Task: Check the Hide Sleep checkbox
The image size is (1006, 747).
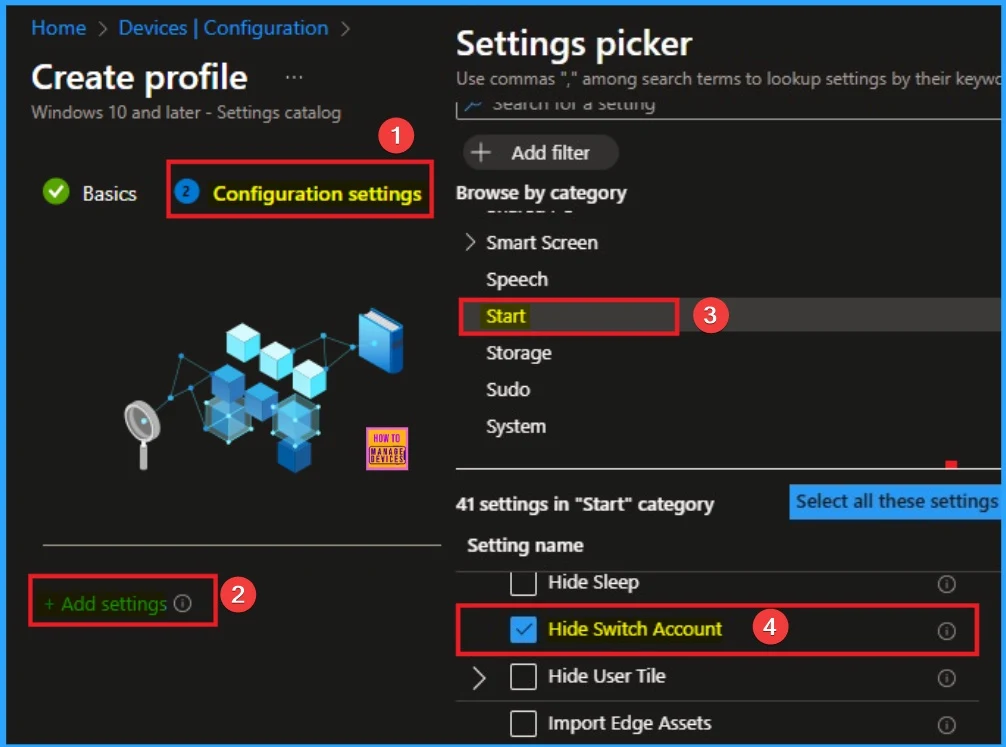Action: tap(523, 583)
